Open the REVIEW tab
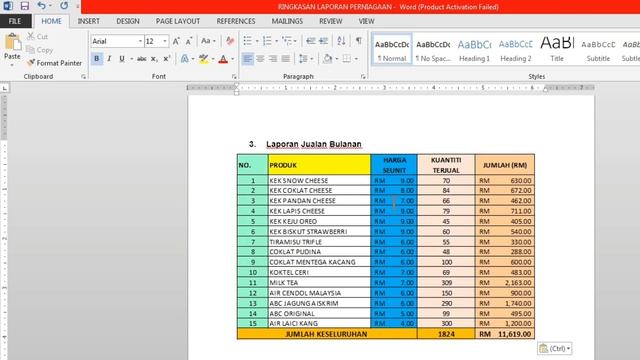The height and width of the screenshot is (360, 640). 331,21
